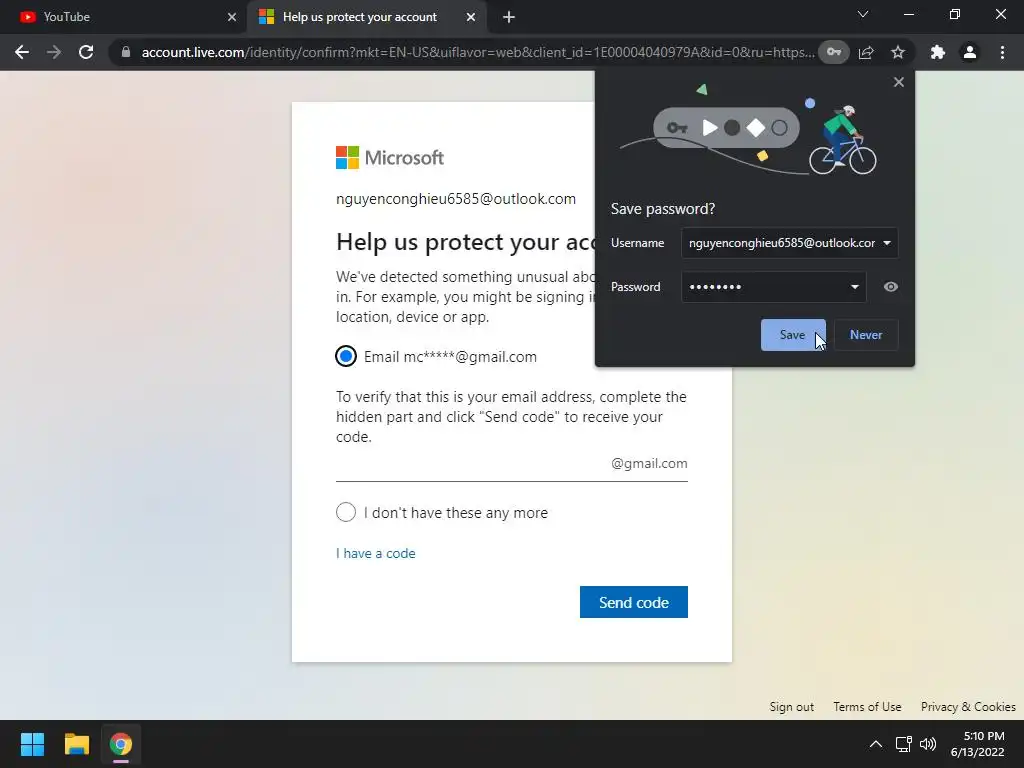Open the tab search chevron
Screen dimensions: 1024x768
point(863,14)
